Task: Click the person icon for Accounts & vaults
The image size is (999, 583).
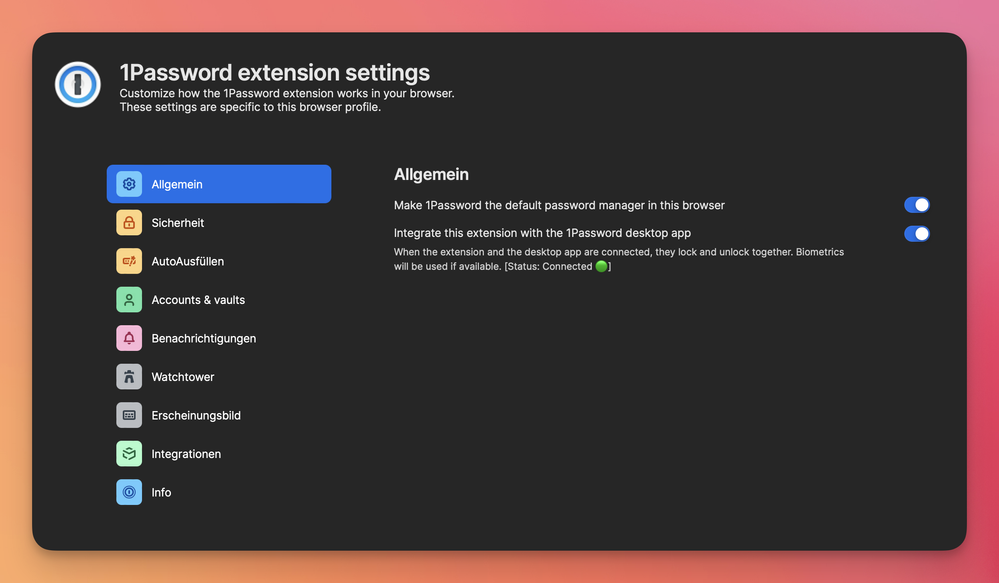Action: click(129, 300)
